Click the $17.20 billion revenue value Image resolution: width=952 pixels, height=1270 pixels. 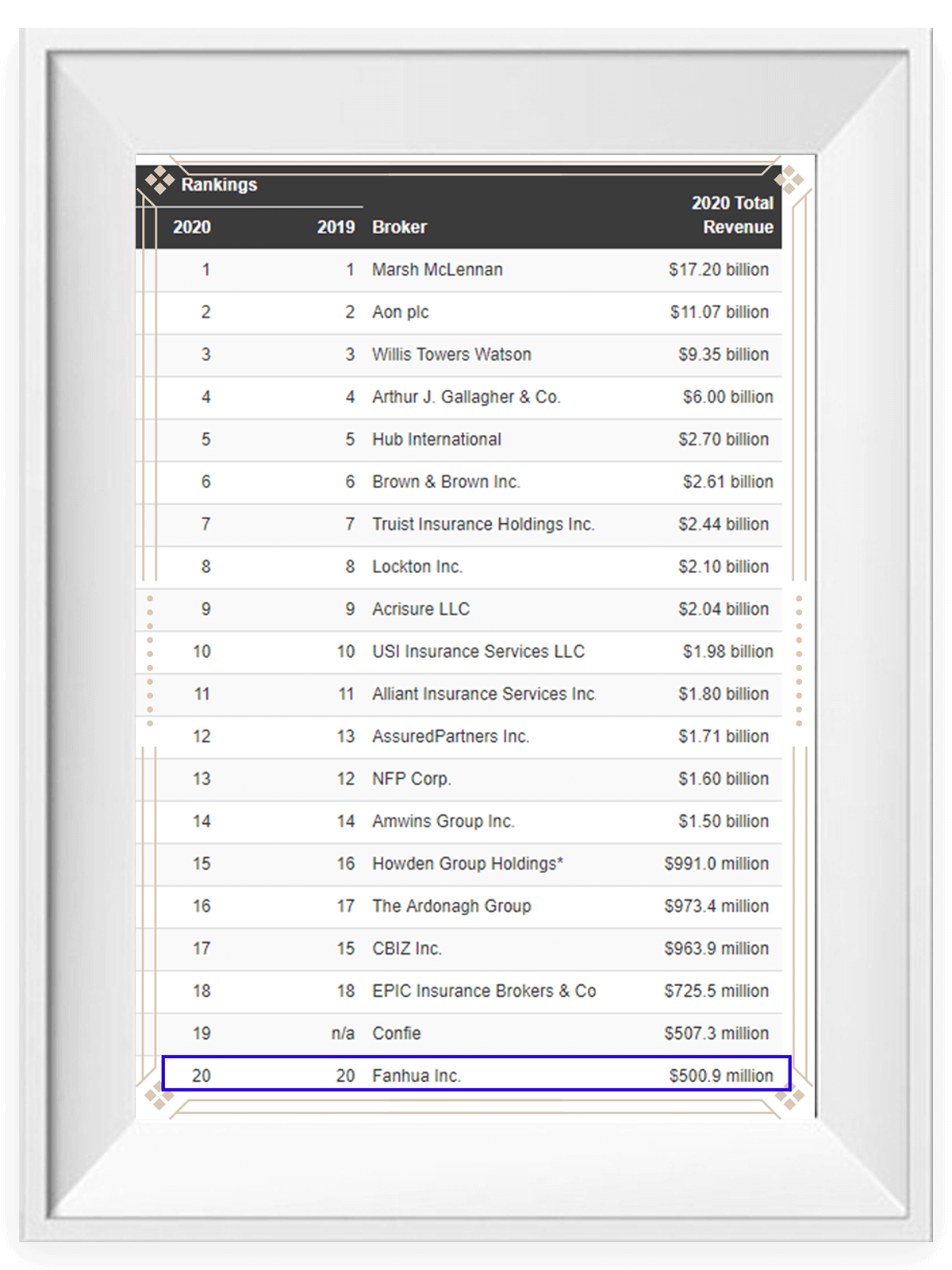[x=718, y=270]
